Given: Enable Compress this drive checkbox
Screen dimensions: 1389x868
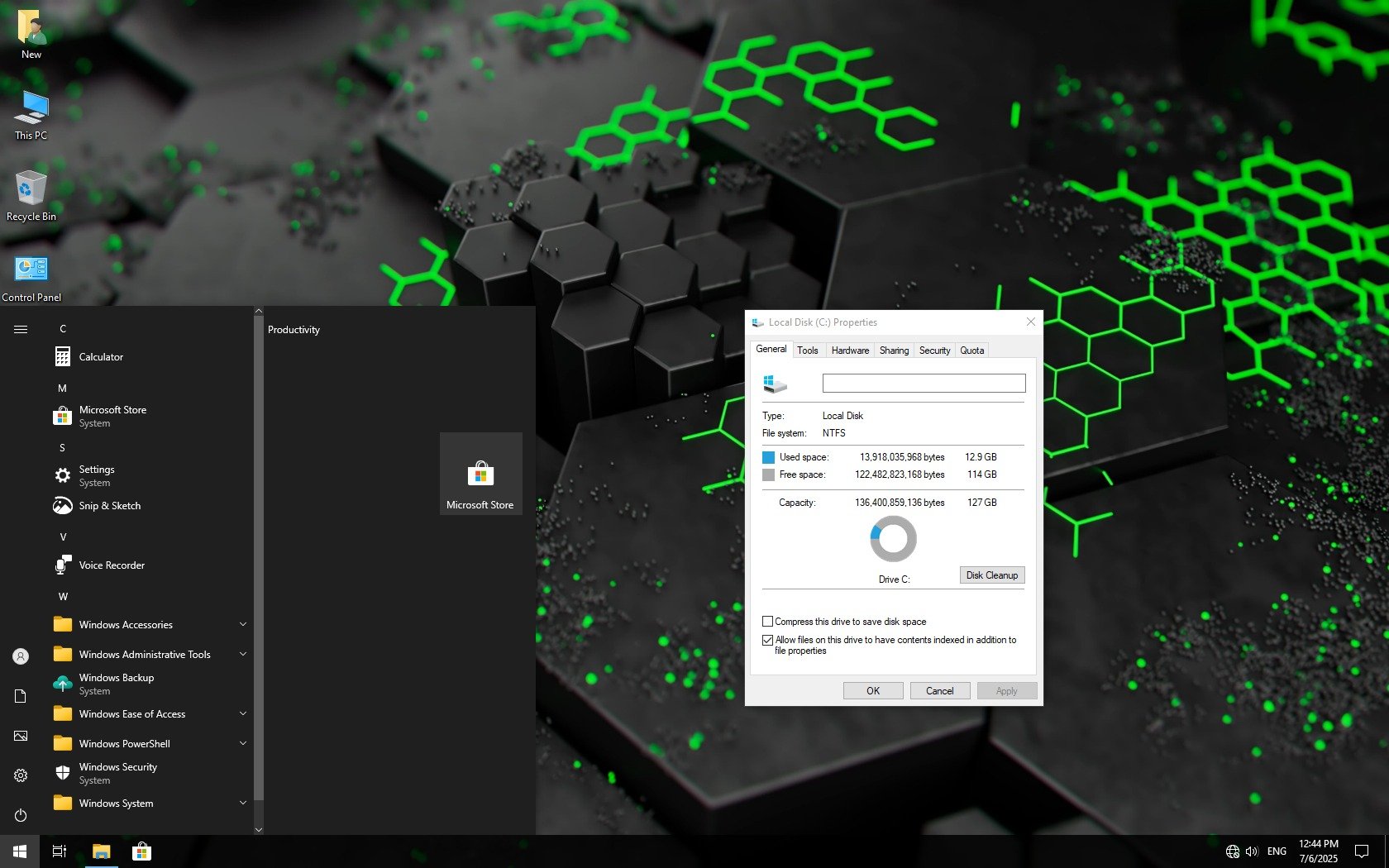Looking at the screenshot, I should coord(767,622).
